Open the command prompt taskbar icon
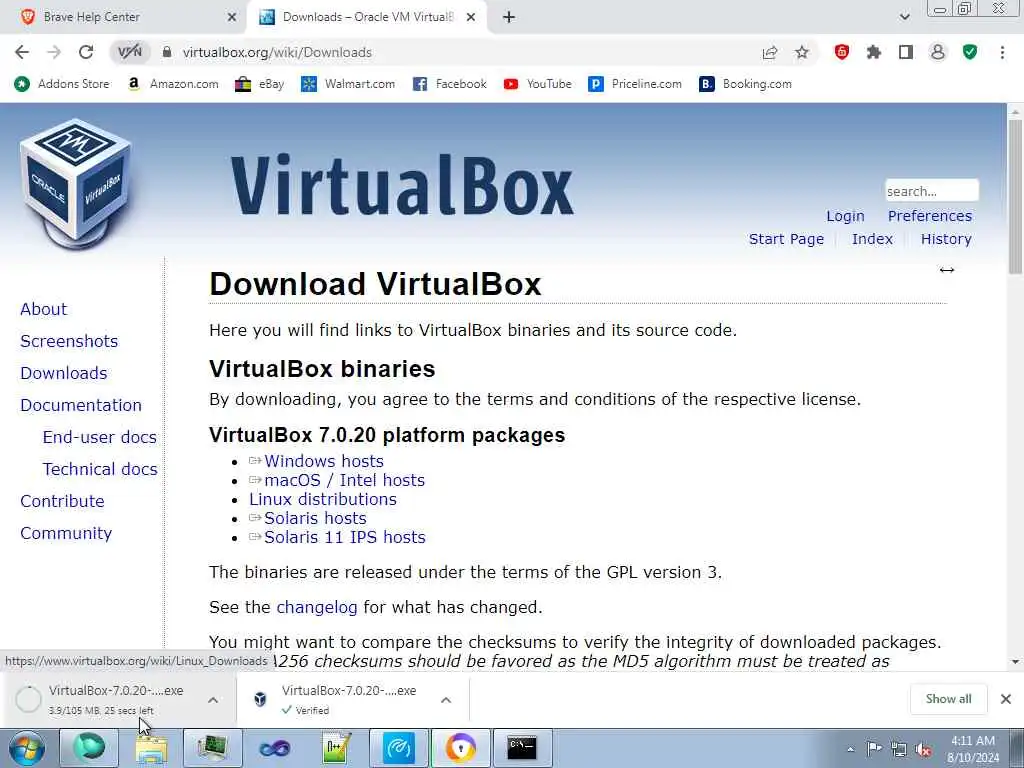 (x=522, y=748)
